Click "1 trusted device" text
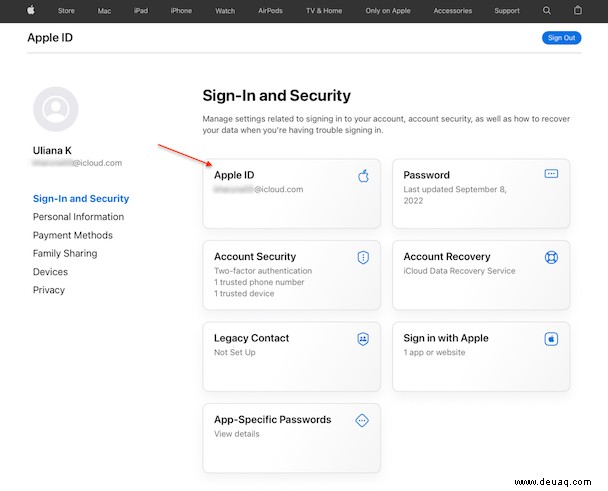This screenshot has height=491, width=608. pos(244,293)
